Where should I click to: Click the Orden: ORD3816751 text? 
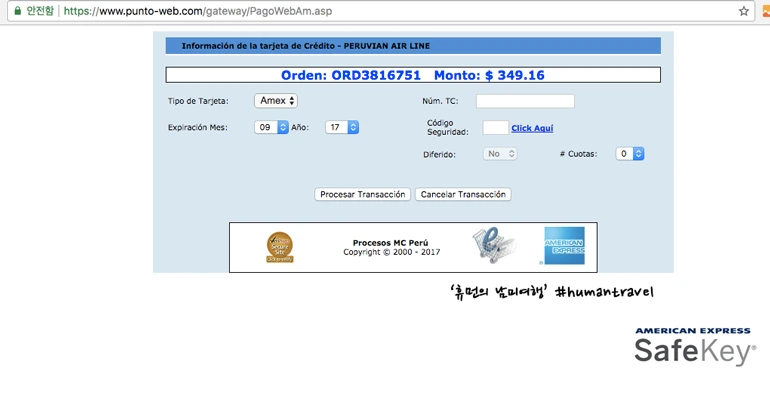click(351, 75)
